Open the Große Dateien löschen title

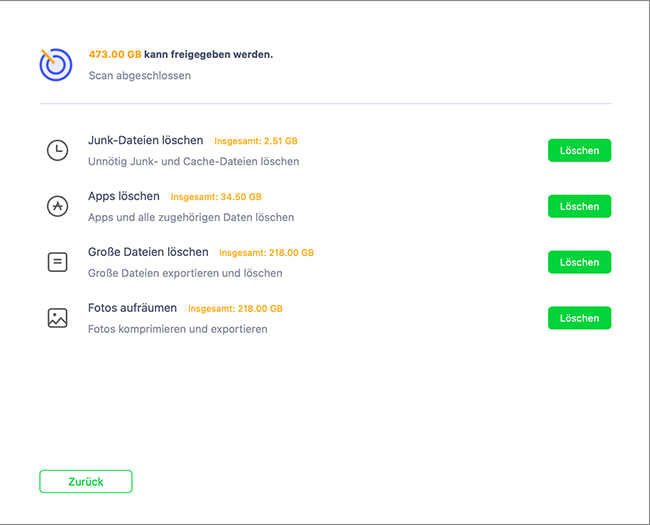(148, 252)
